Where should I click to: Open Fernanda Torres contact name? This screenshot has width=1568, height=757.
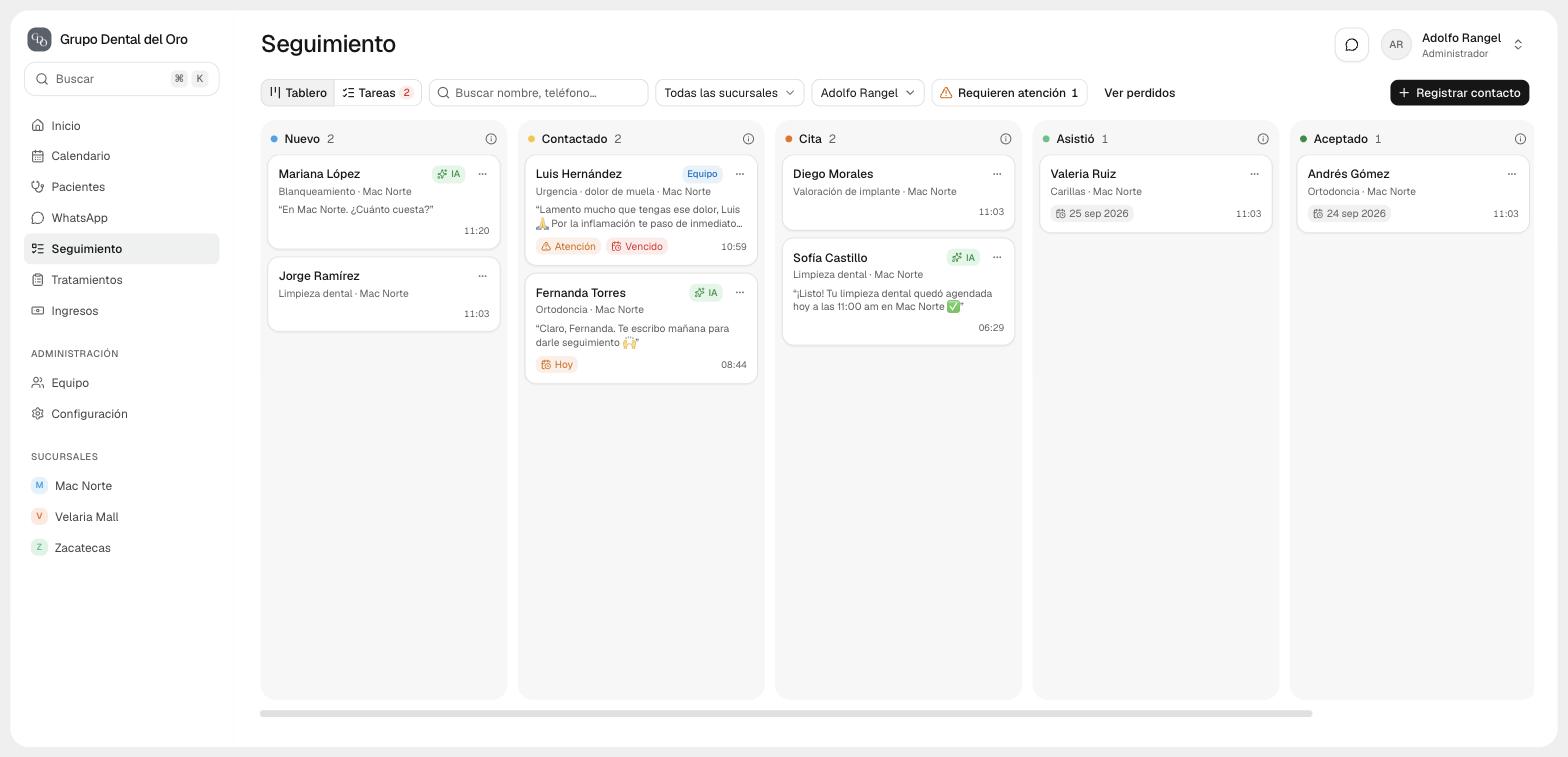580,293
